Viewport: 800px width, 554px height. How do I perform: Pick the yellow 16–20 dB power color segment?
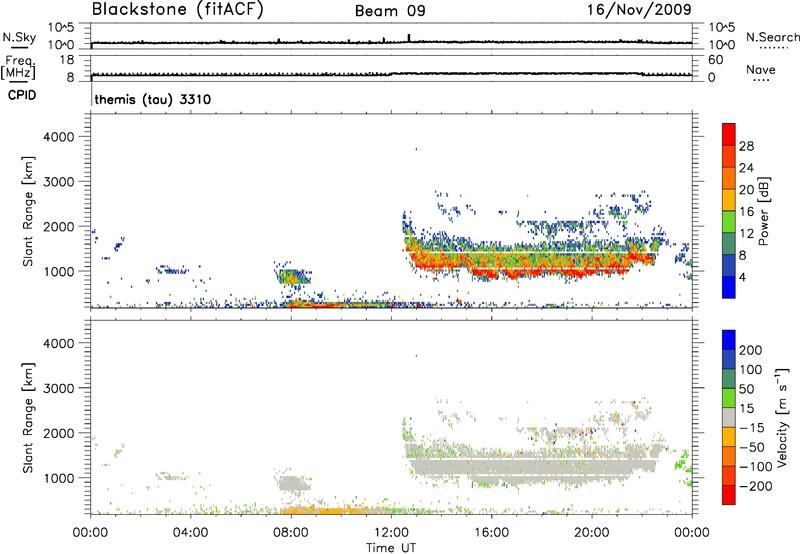(729, 200)
